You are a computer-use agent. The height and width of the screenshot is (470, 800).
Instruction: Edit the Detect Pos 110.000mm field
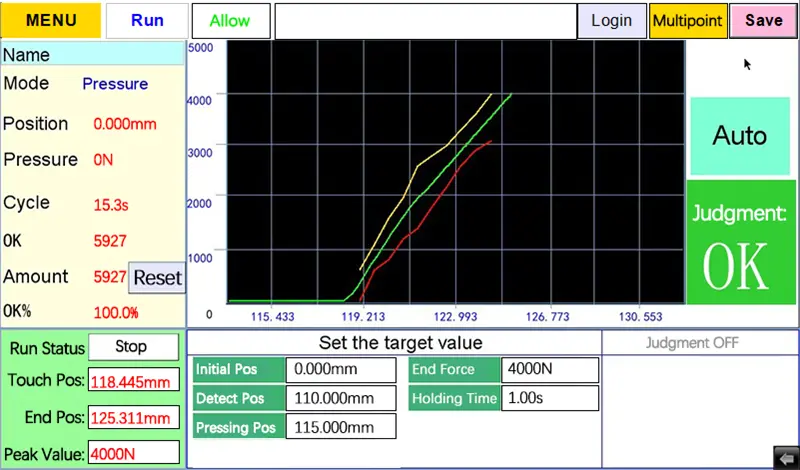click(x=341, y=399)
